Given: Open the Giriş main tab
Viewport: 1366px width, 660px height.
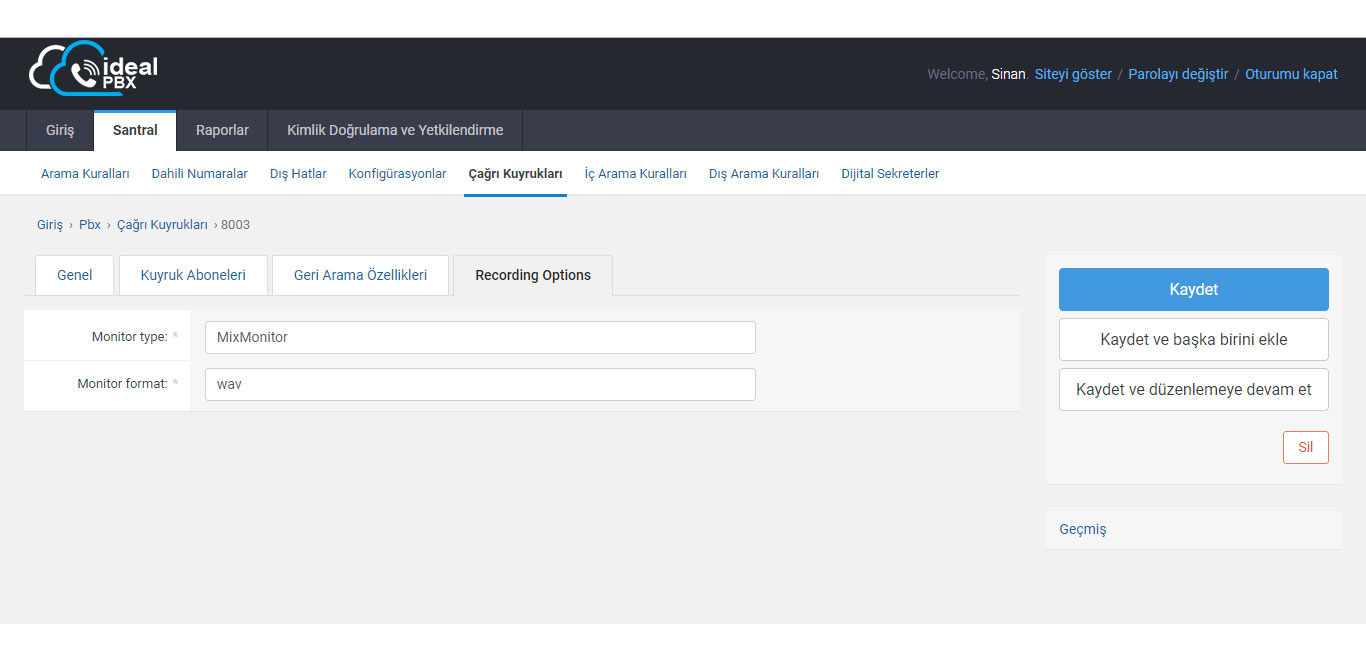Looking at the screenshot, I should [60, 130].
